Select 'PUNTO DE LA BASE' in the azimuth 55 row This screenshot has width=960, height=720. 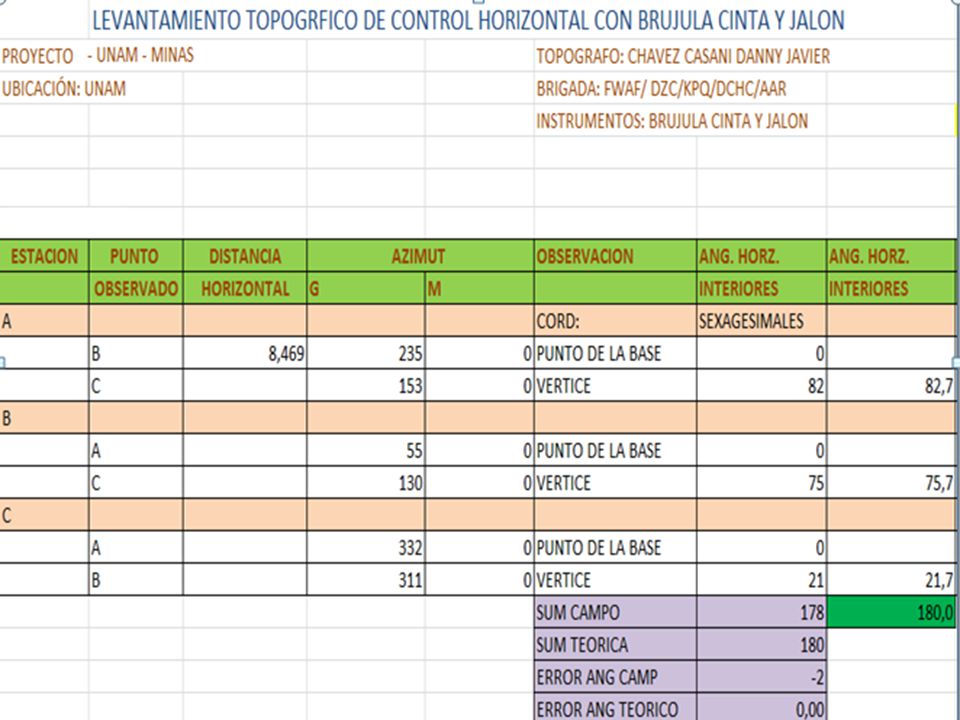615,451
